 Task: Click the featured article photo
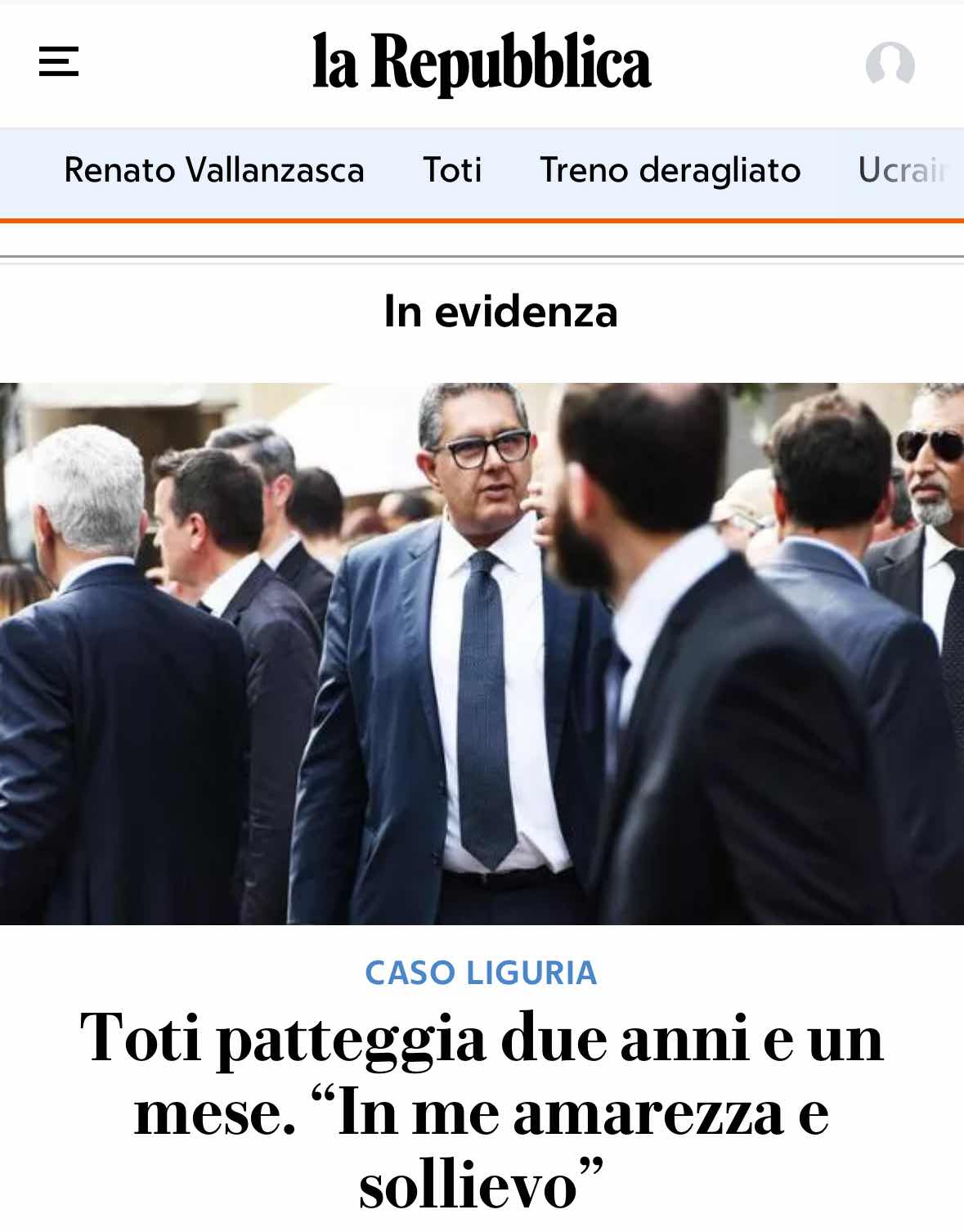coord(482,654)
